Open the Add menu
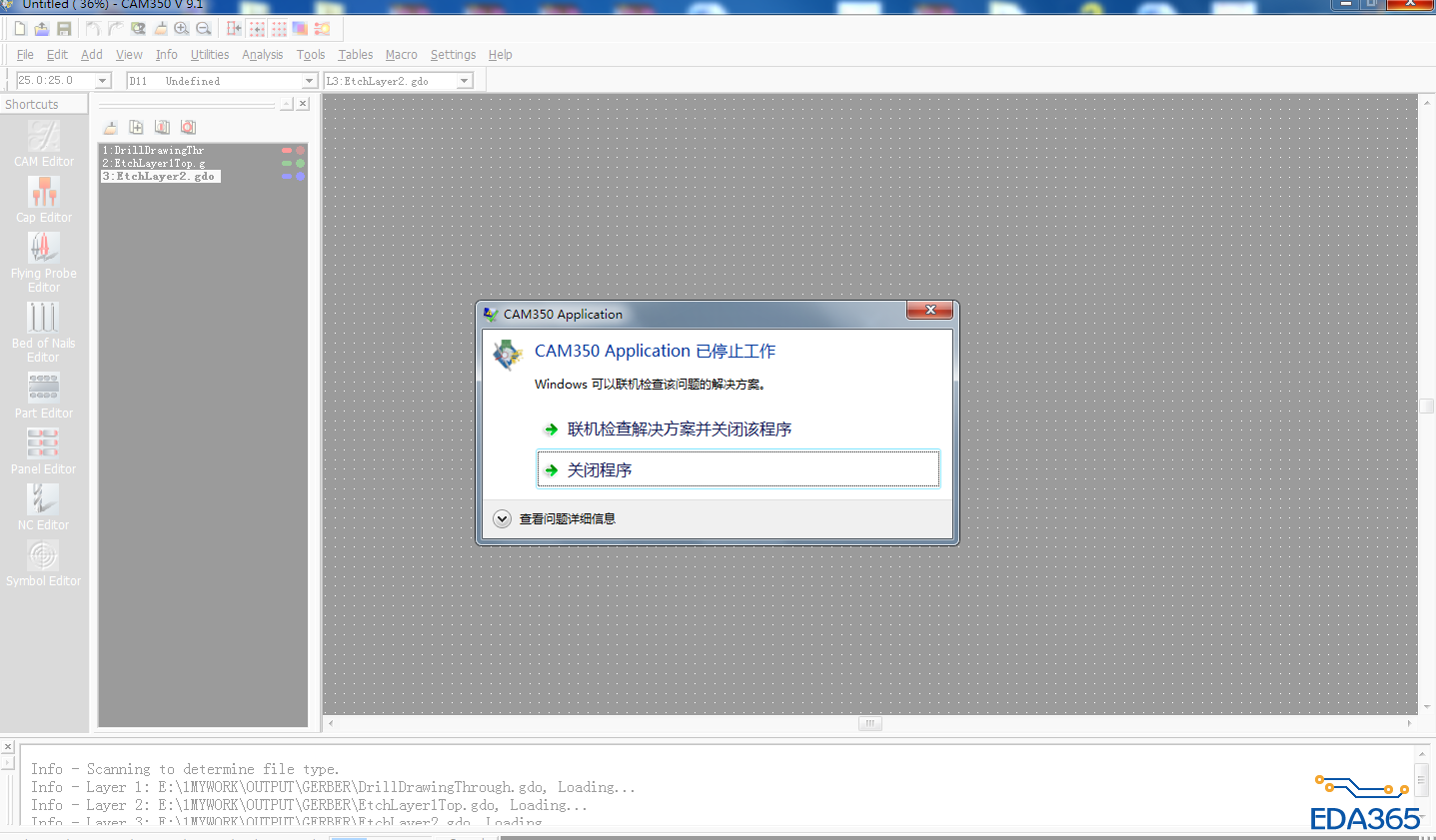 click(x=92, y=55)
